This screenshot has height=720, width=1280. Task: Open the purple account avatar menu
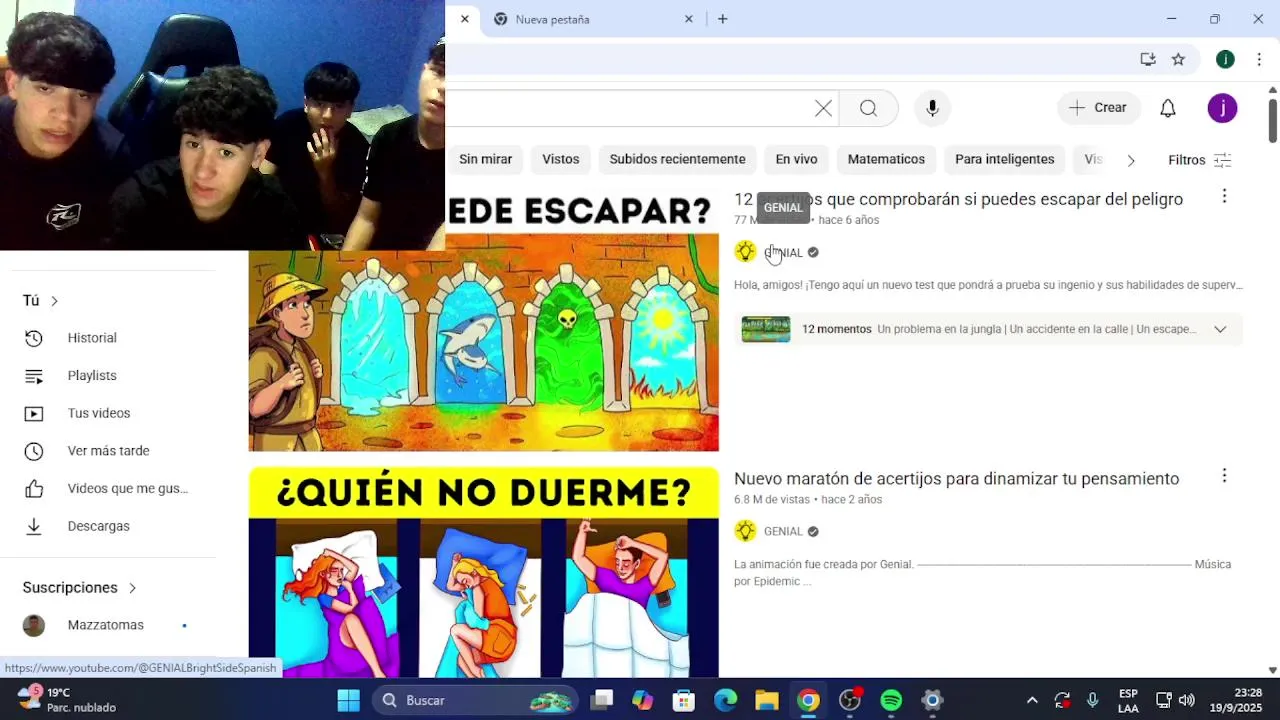click(1222, 108)
